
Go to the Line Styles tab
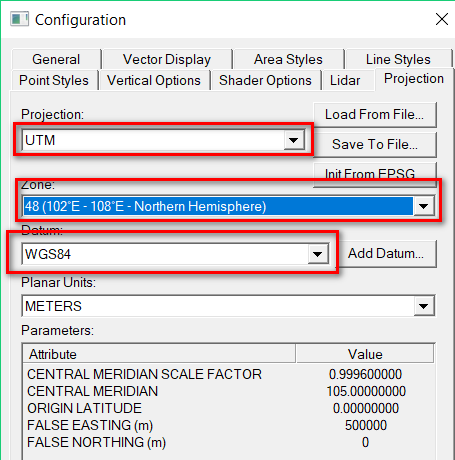coord(398,59)
